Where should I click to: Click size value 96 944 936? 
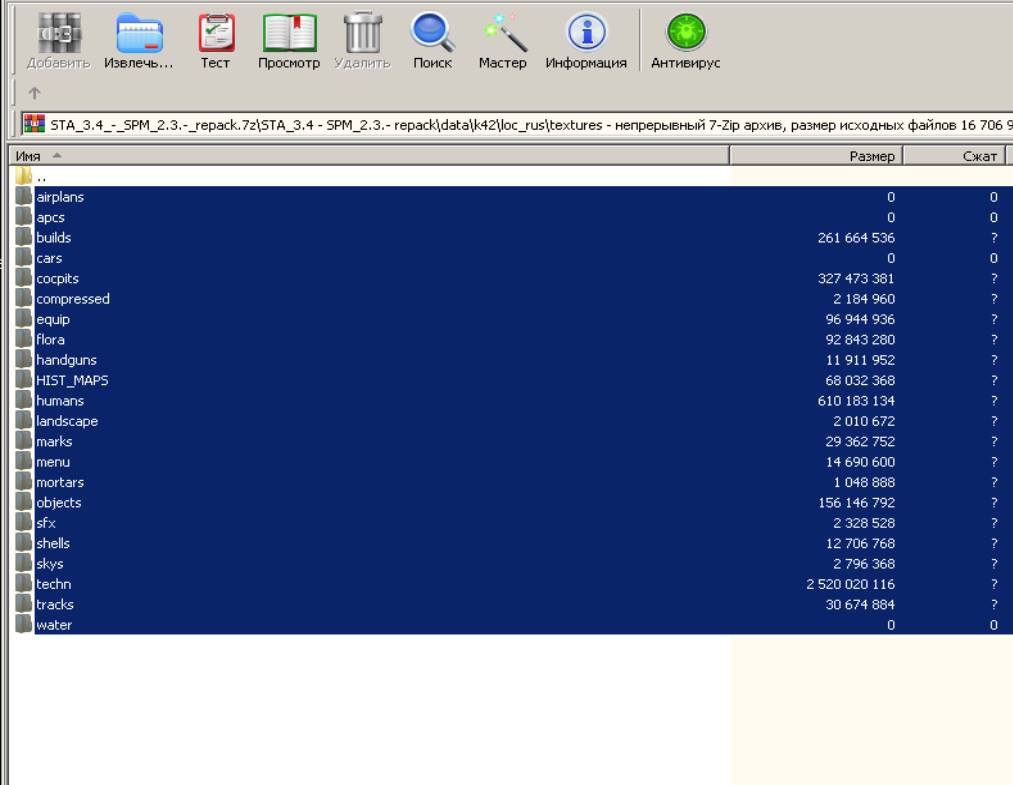[860, 319]
